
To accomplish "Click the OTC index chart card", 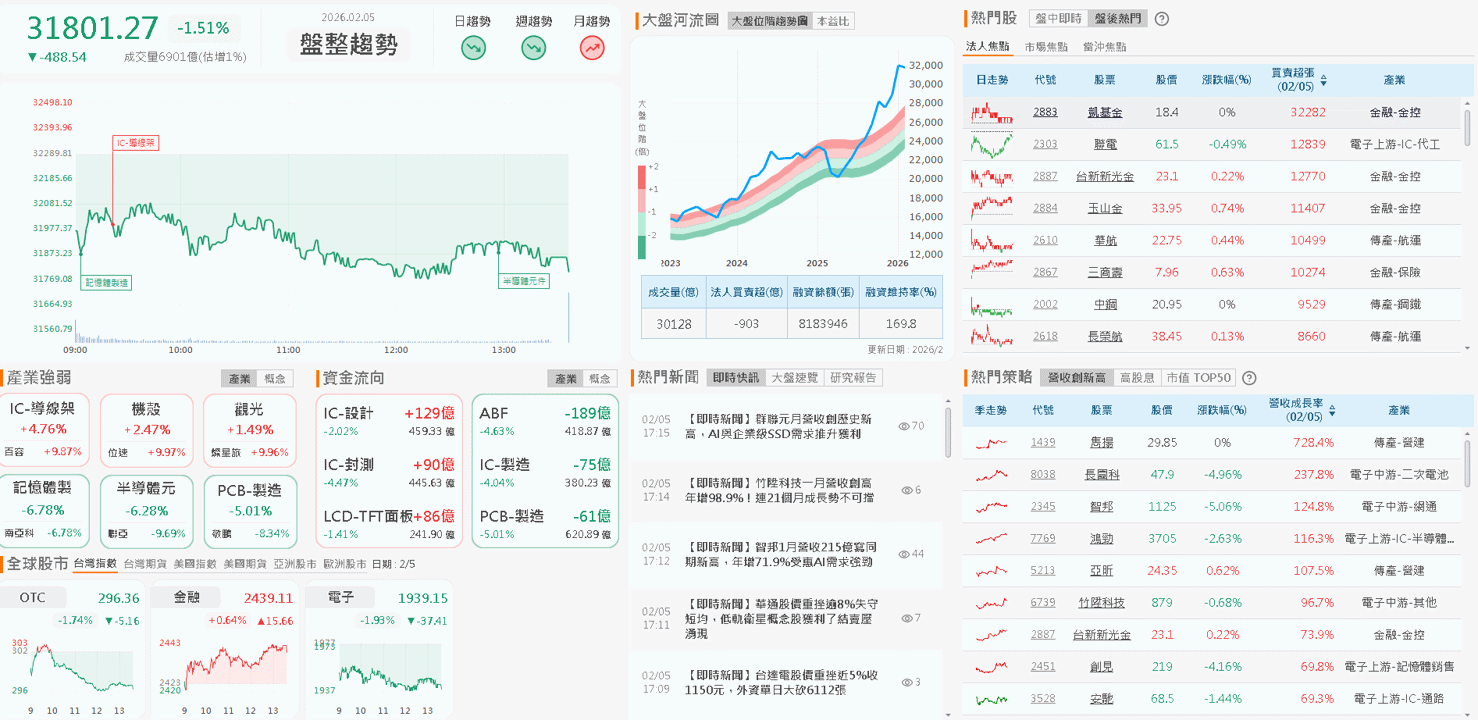I will [x=73, y=649].
